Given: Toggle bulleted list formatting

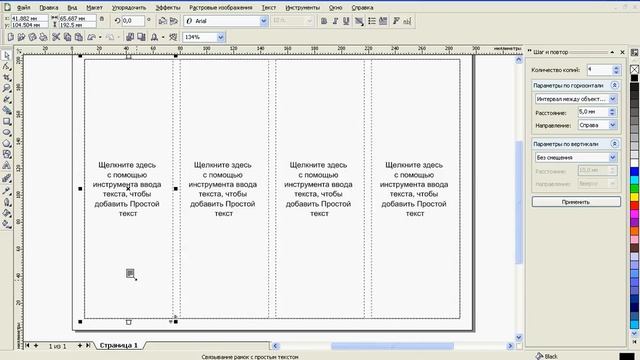Looking at the screenshot, I should point(372,21).
